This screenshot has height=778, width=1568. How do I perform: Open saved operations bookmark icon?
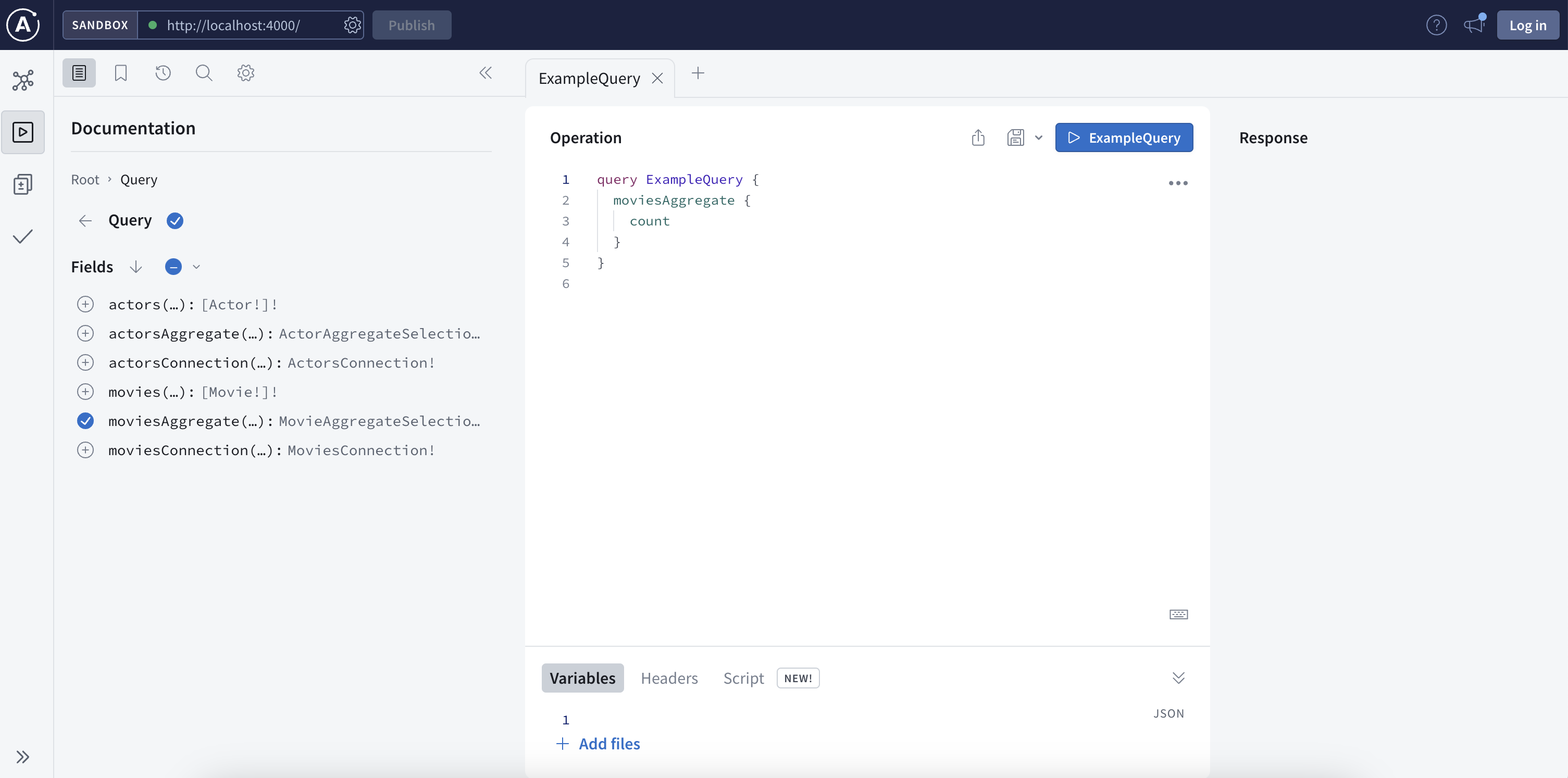[120, 72]
